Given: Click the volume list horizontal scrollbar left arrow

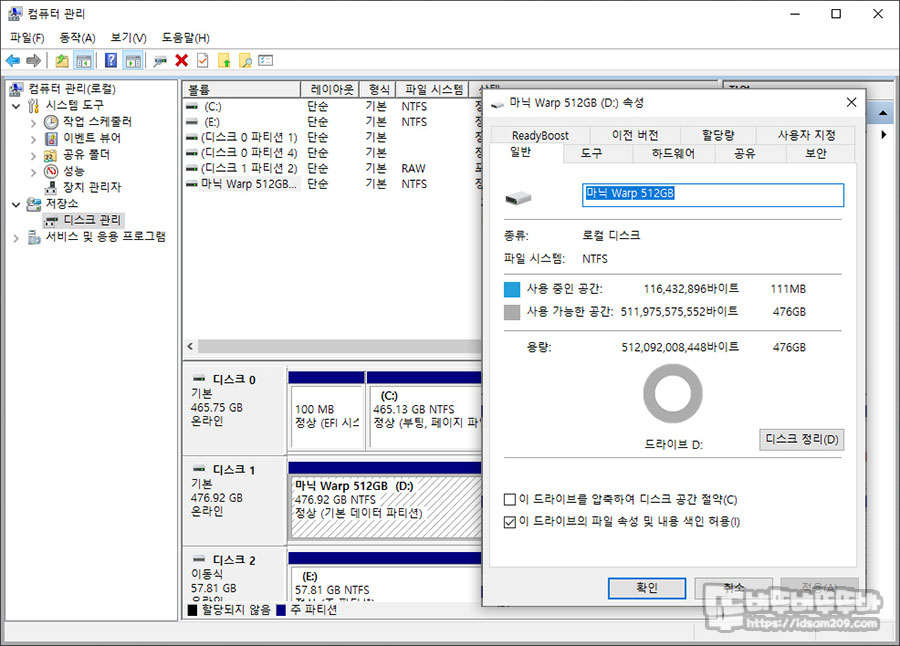Looking at the screenshot, I should click(x=191, y=346).
